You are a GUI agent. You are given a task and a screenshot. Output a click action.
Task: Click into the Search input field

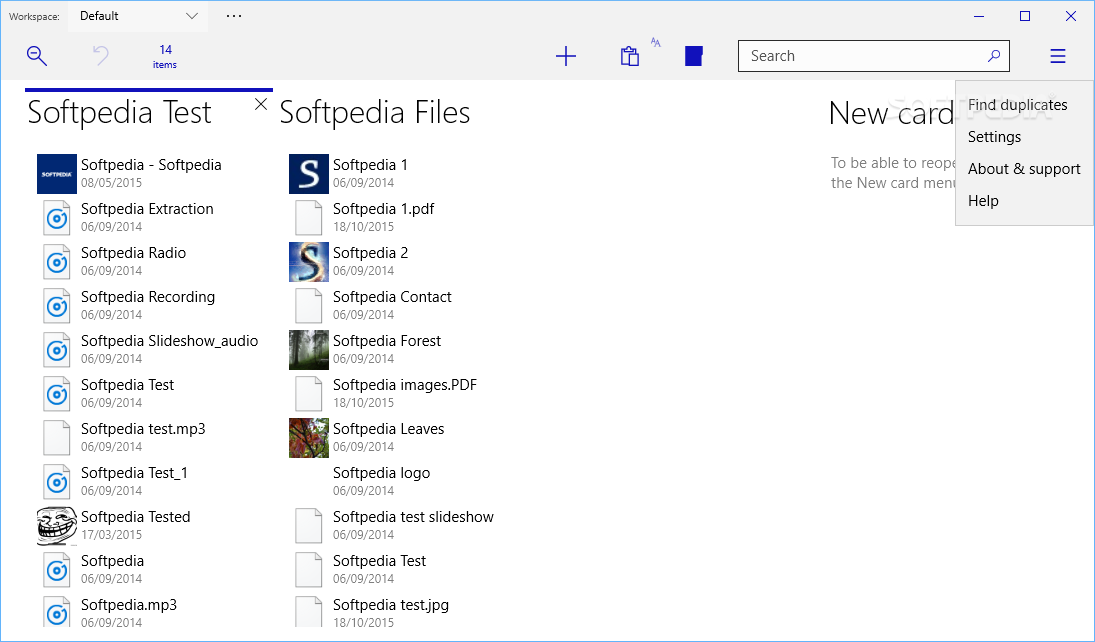point(874,56)
